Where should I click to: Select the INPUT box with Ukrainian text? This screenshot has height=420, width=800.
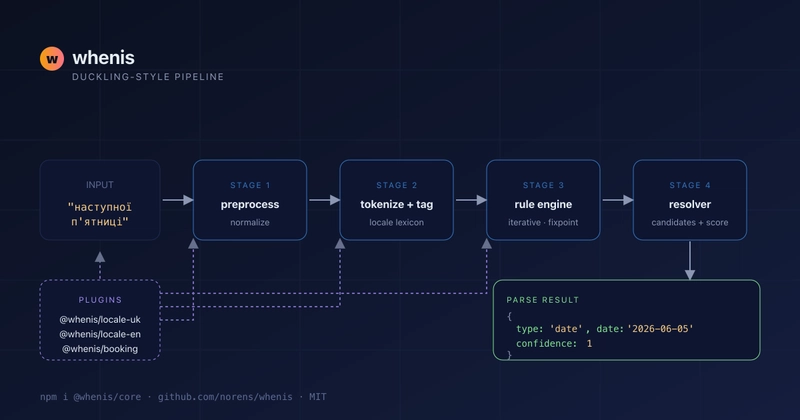(100, 200)
